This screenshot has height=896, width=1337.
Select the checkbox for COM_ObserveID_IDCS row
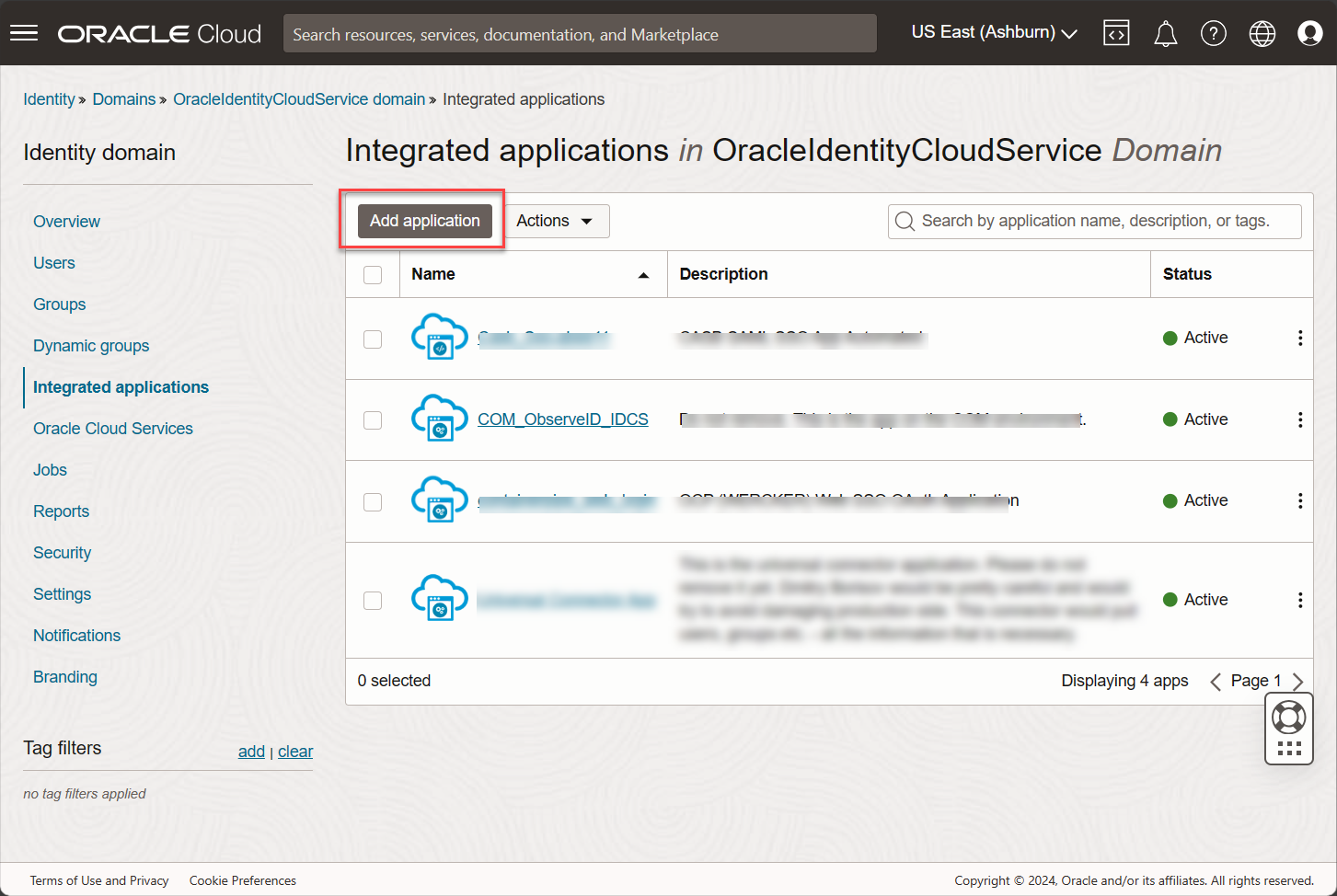[x=372, y=419]
